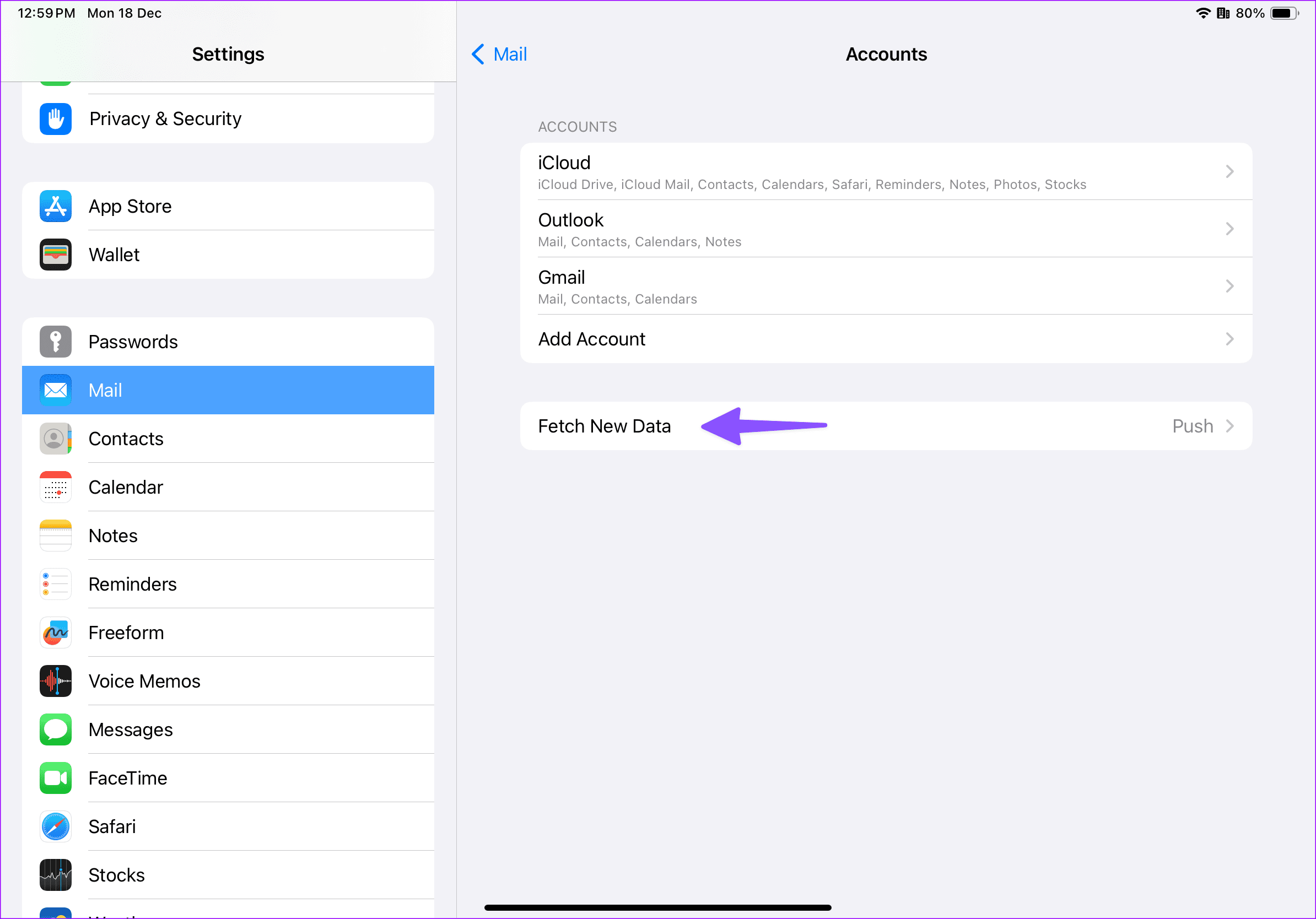Open Voice Memos settings icon
Screen dimensions: 1316x919
click(x=55, y=680)
